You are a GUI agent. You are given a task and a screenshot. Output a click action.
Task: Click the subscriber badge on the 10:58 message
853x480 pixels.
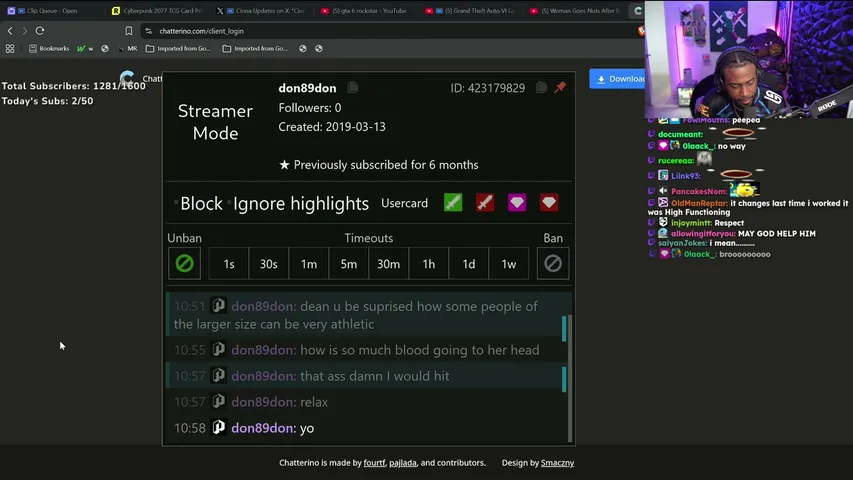[219, 427]
